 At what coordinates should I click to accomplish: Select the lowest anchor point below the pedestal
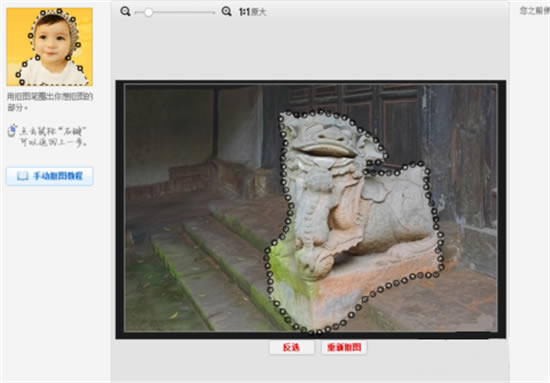tap(311, 331)
